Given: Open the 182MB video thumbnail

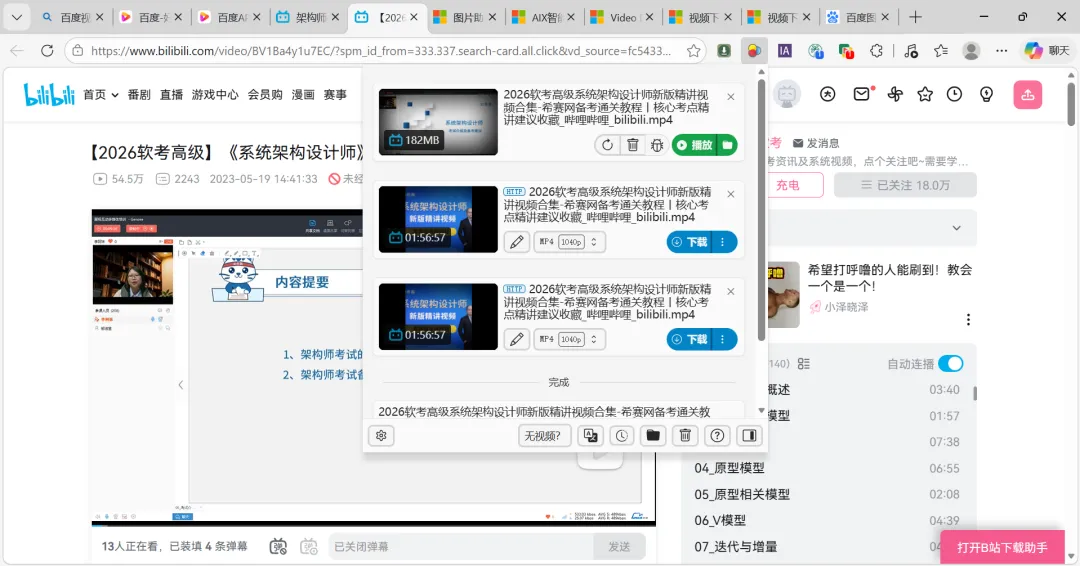Looking at the screenshot, I should pyautogui.click(x=438, y=122).
